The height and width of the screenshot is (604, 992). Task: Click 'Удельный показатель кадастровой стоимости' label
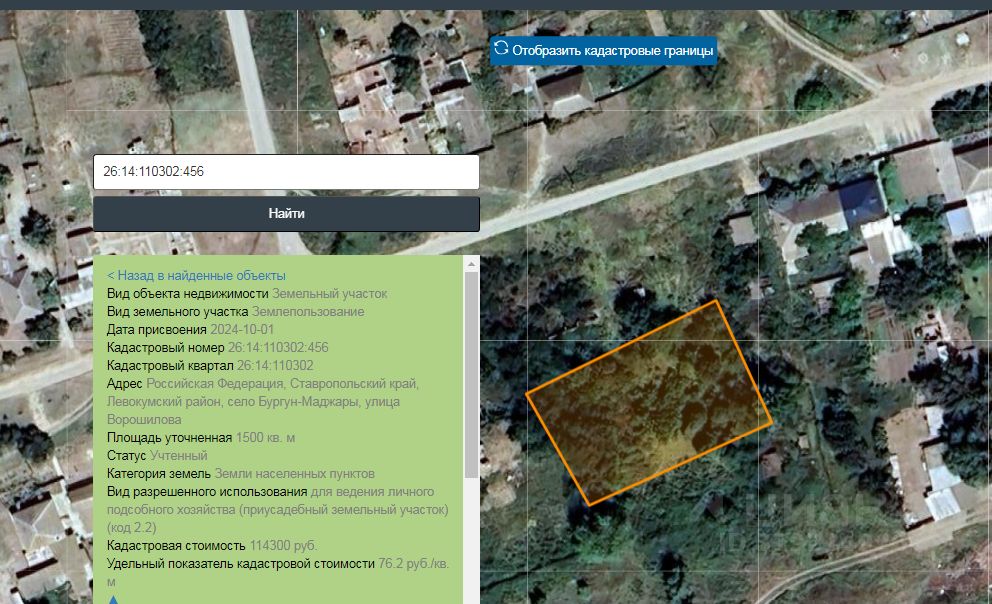[x=240, y=564]
